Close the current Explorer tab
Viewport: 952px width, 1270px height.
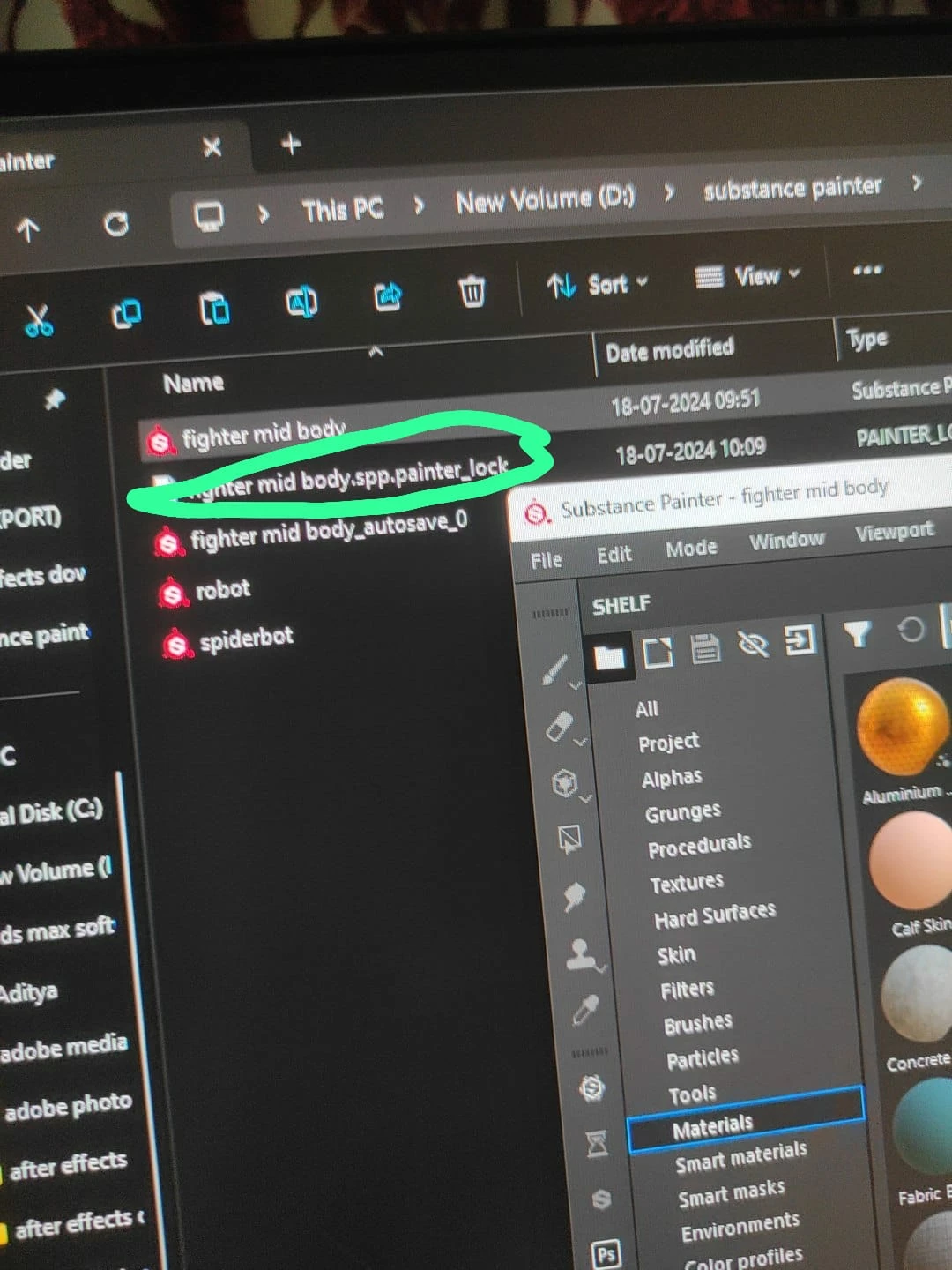tap(212, 147)
